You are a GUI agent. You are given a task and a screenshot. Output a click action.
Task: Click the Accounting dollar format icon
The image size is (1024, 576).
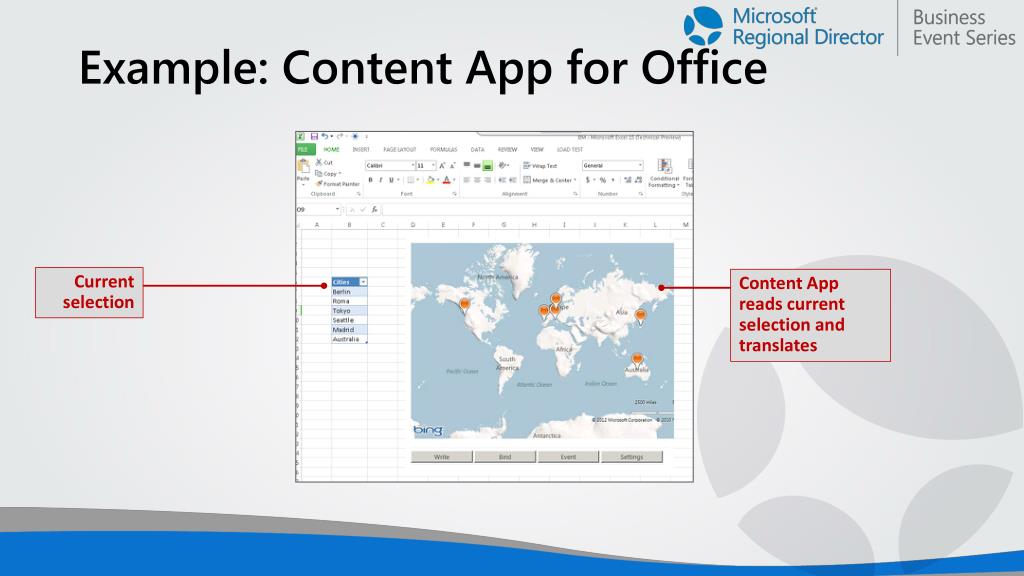click(x=588, y=180)
